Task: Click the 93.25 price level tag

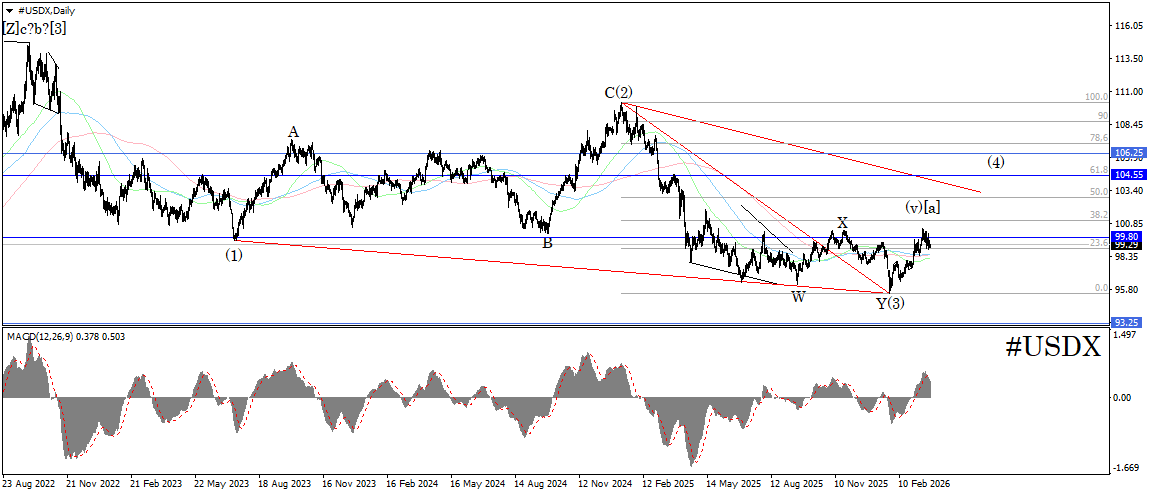Action: [1125, 342]
